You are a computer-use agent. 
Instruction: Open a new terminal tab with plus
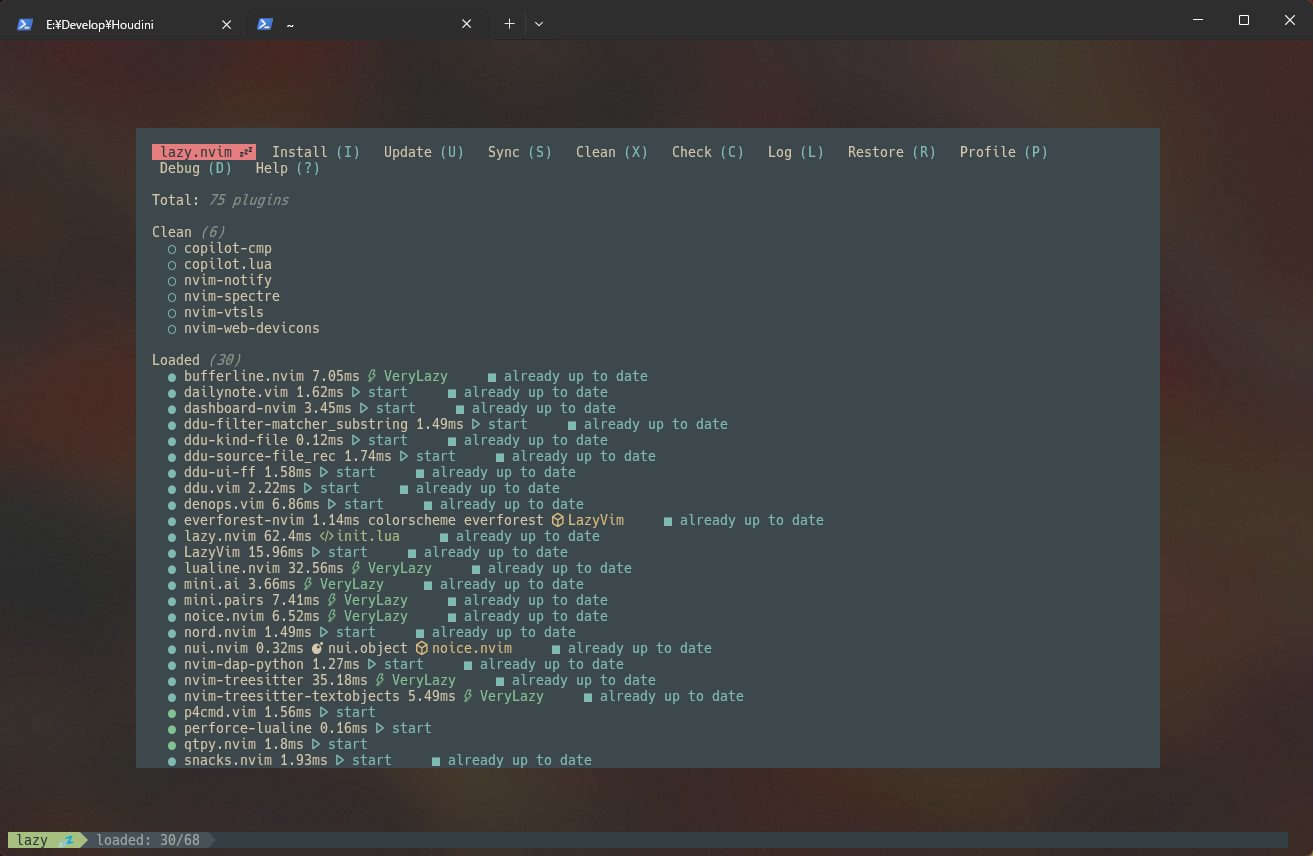click(x=509, y=24)
